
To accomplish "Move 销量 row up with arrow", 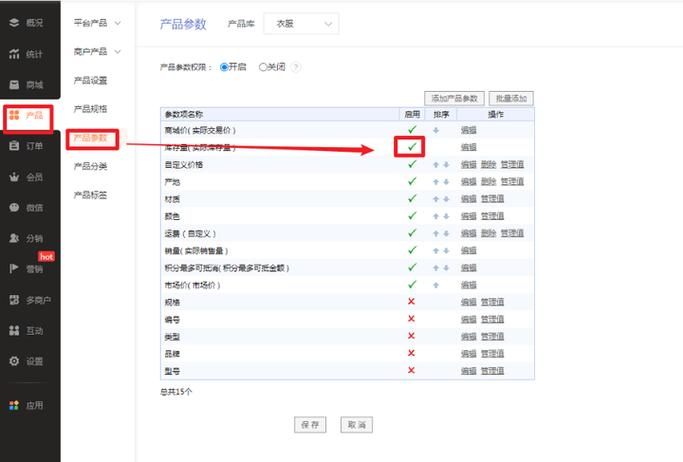I will (x=436, y=250).
